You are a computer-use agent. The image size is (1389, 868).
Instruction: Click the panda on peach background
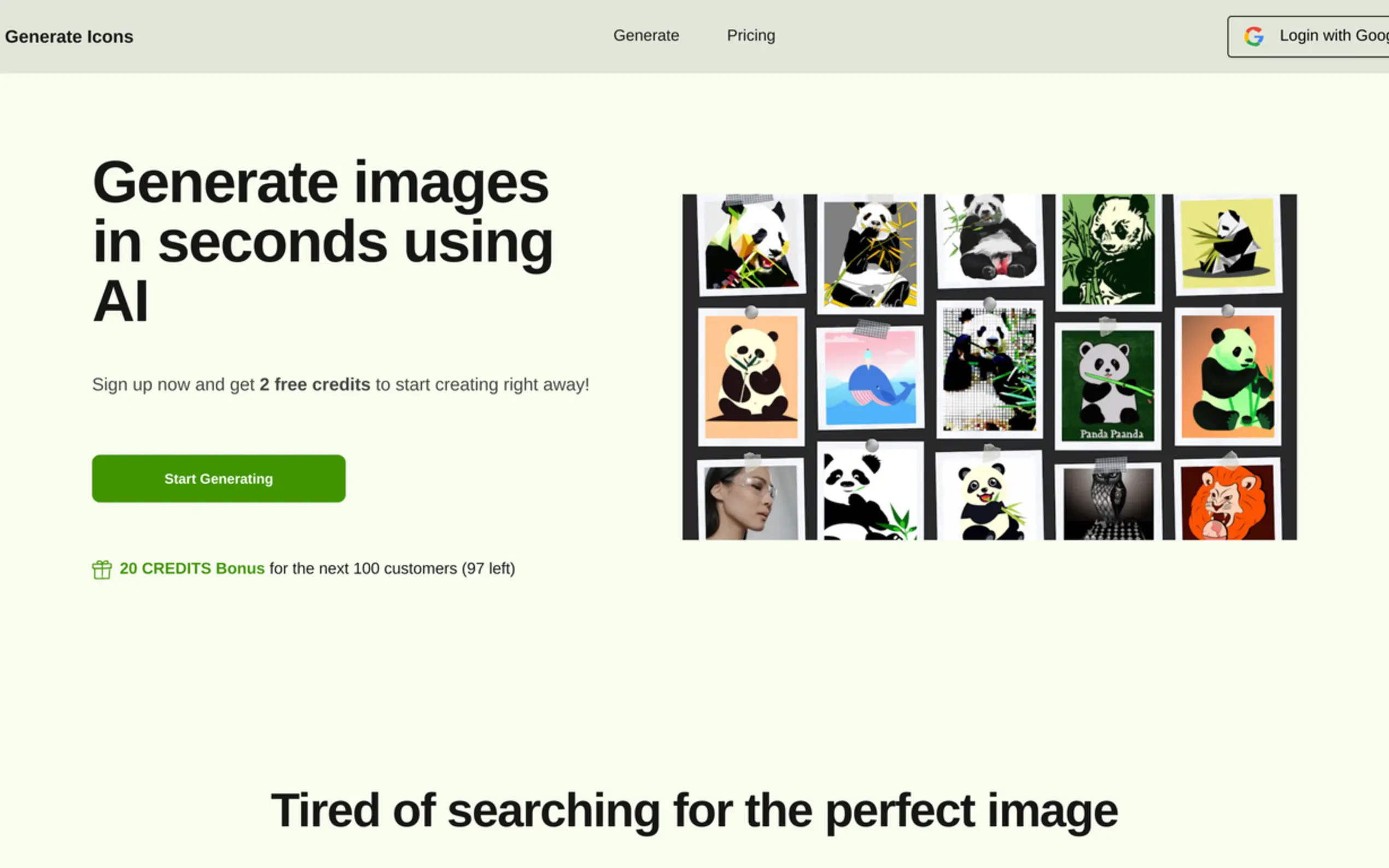(x=751, y=377)
